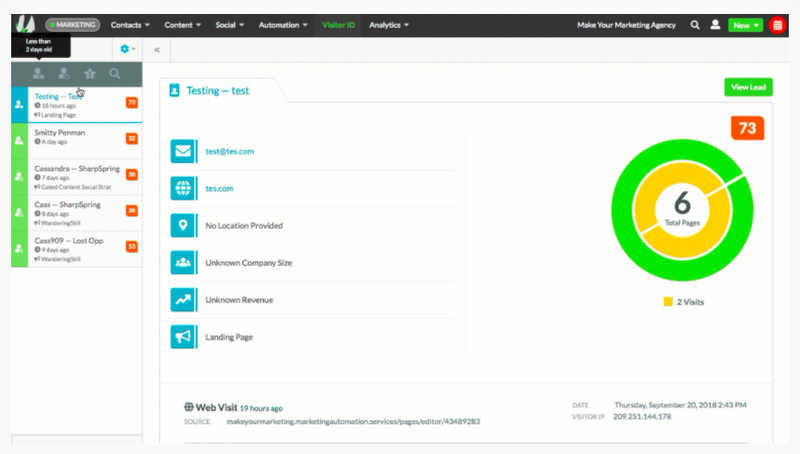Open the user profile icon in top bar
Screen dimensions: 800x454
coord(715,24)
